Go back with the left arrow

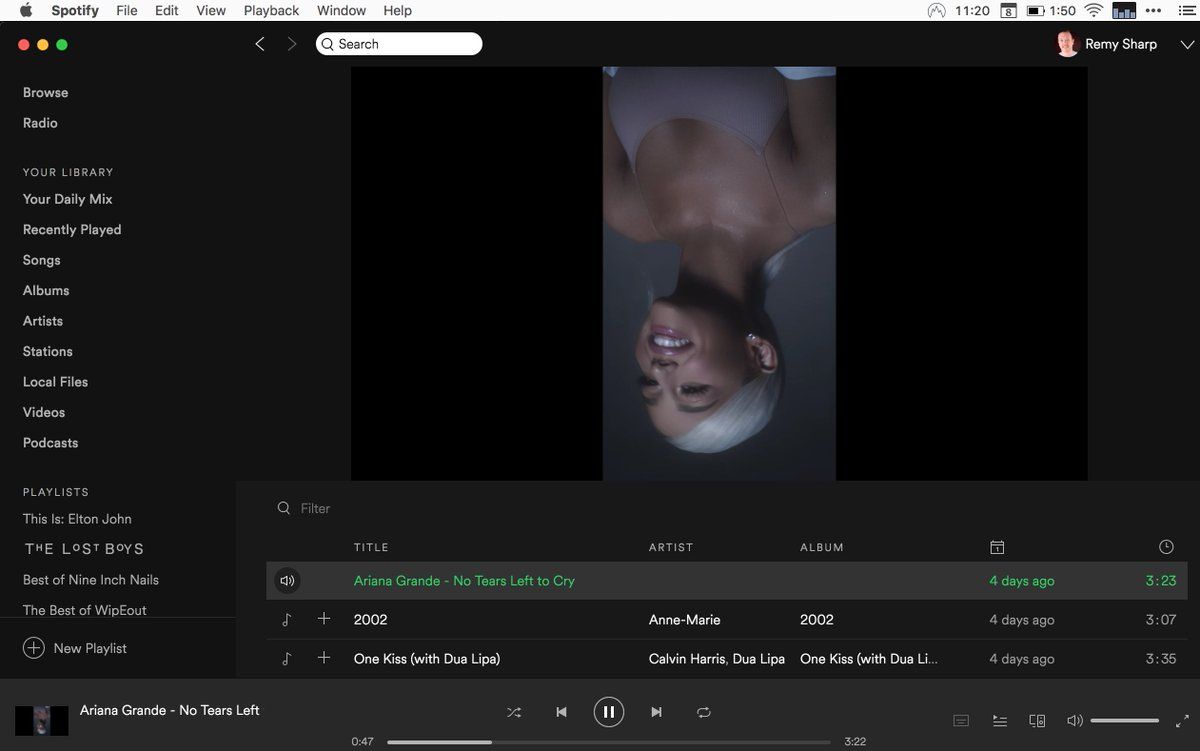point(260,44)
